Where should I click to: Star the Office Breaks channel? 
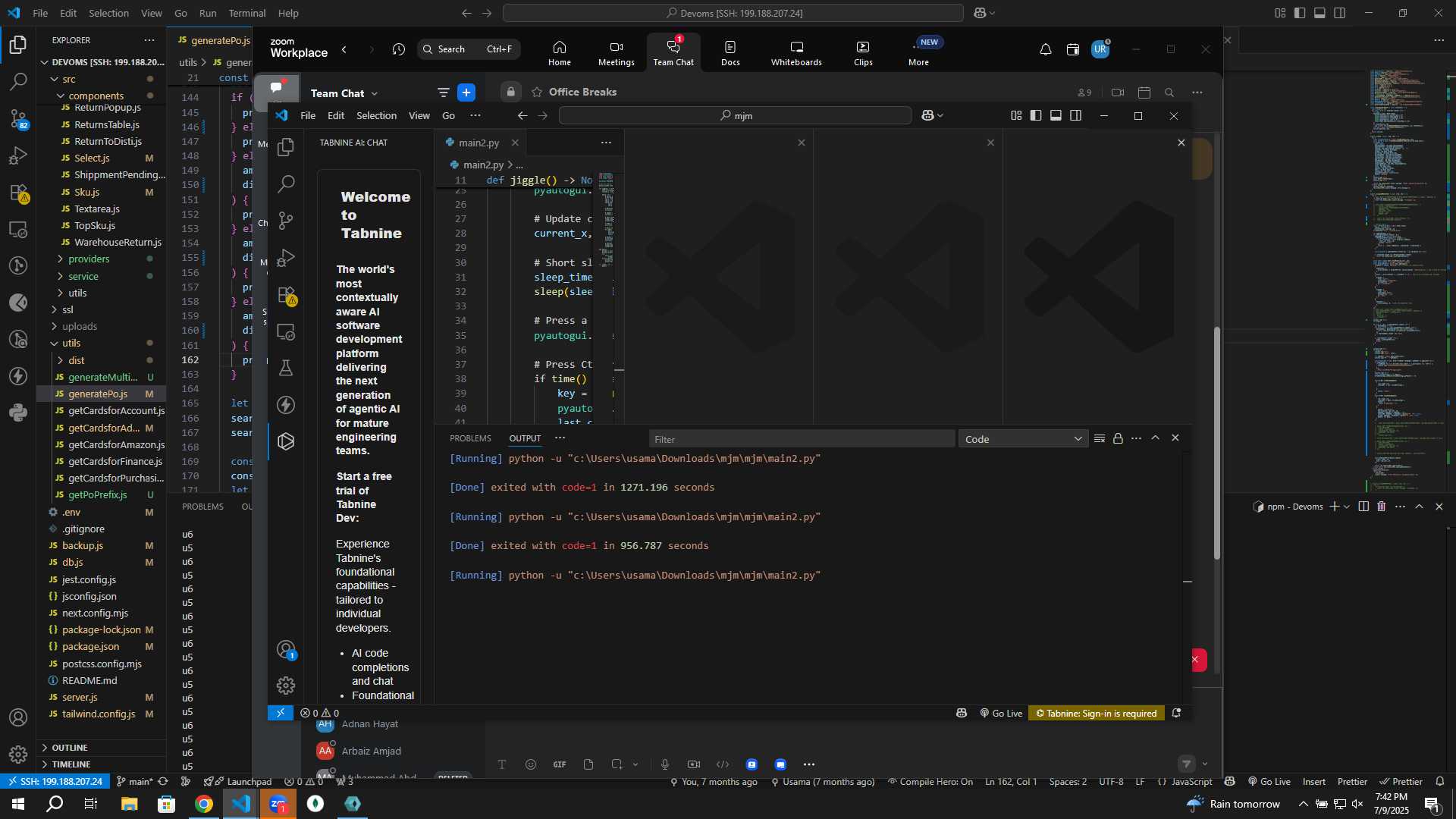pyautogui.click(x=537, y=93)
